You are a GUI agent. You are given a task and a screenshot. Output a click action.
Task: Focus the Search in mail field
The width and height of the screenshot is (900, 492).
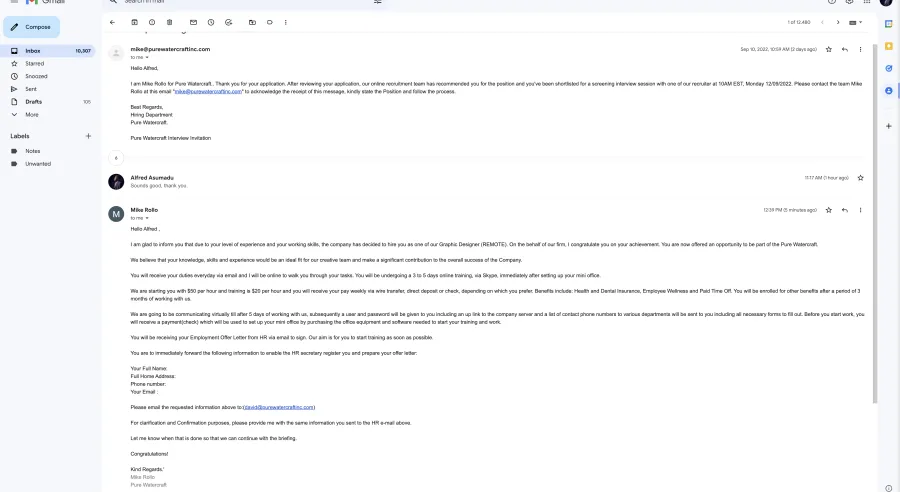coord(247,2)
